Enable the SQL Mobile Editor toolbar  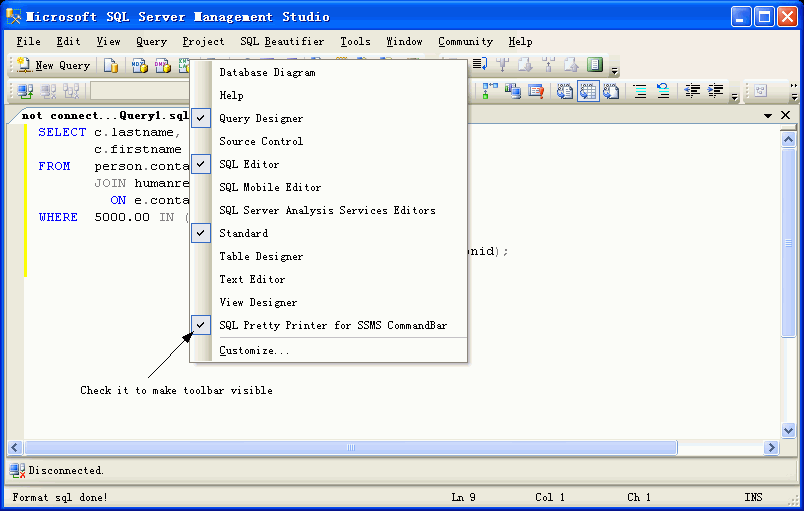coord(328,187)
